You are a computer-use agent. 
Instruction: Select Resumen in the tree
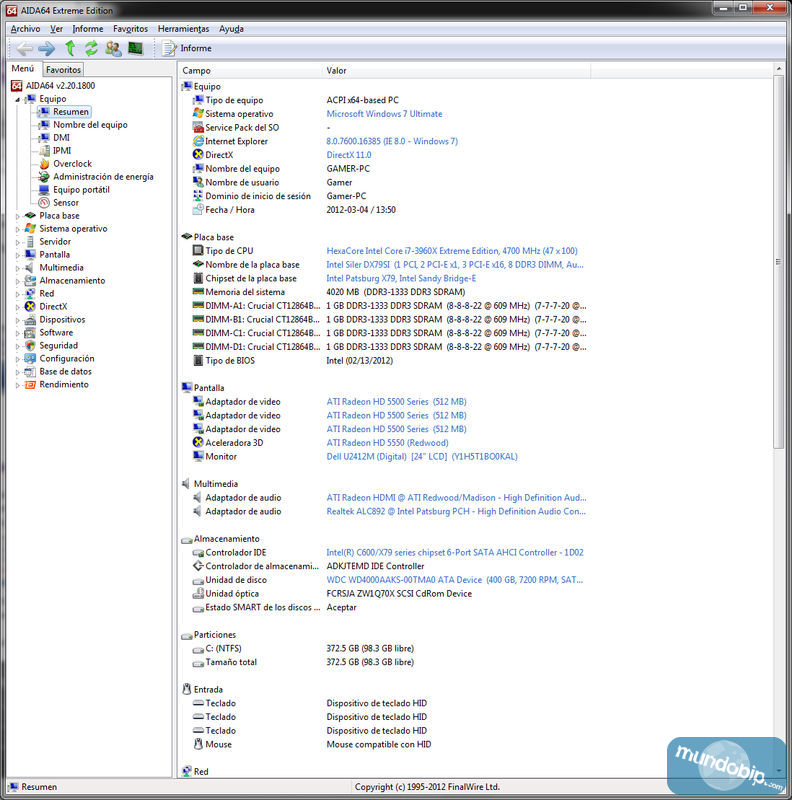(x=70, y=112)
